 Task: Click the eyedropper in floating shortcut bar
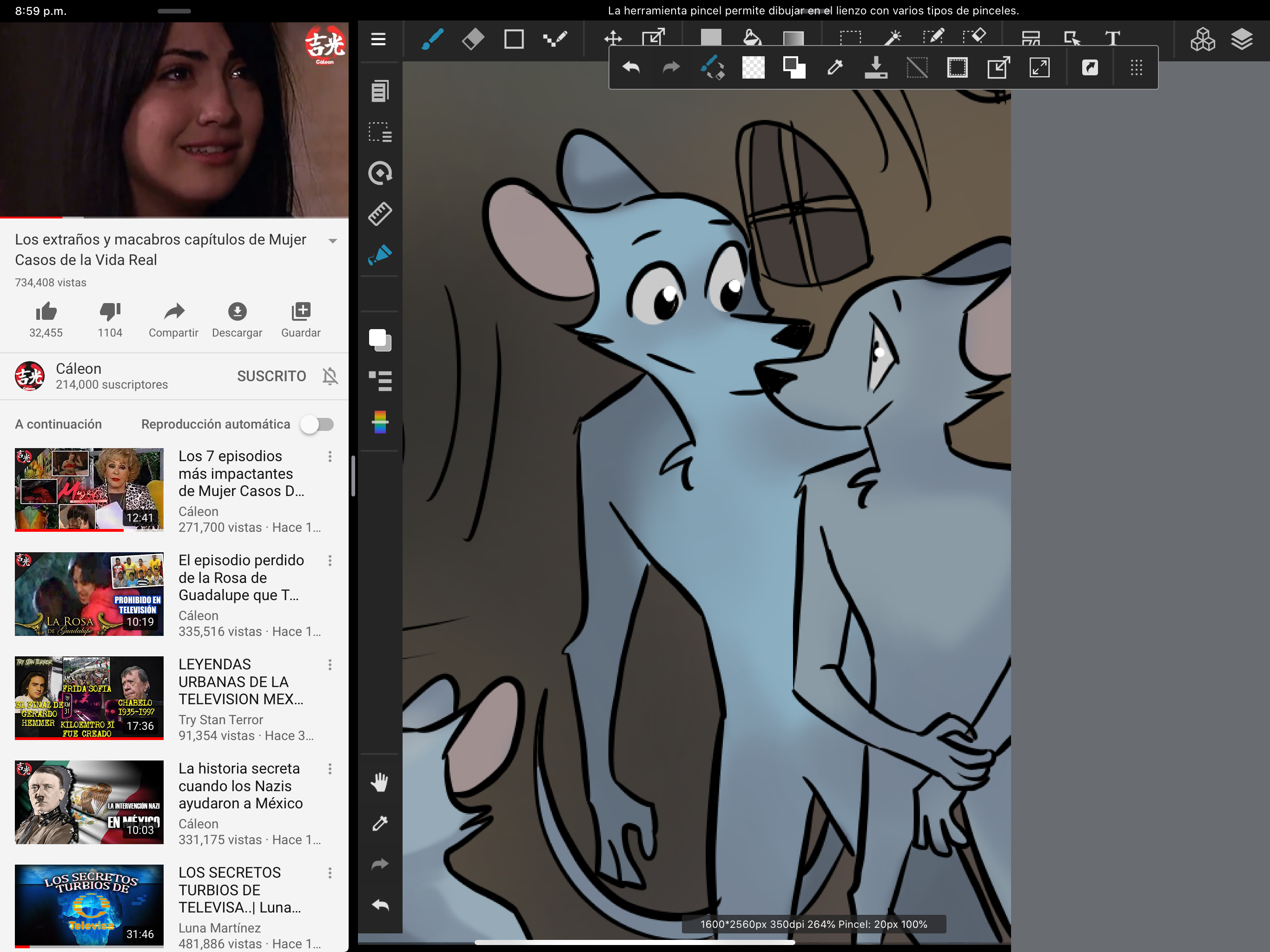(x=835, y=68)
